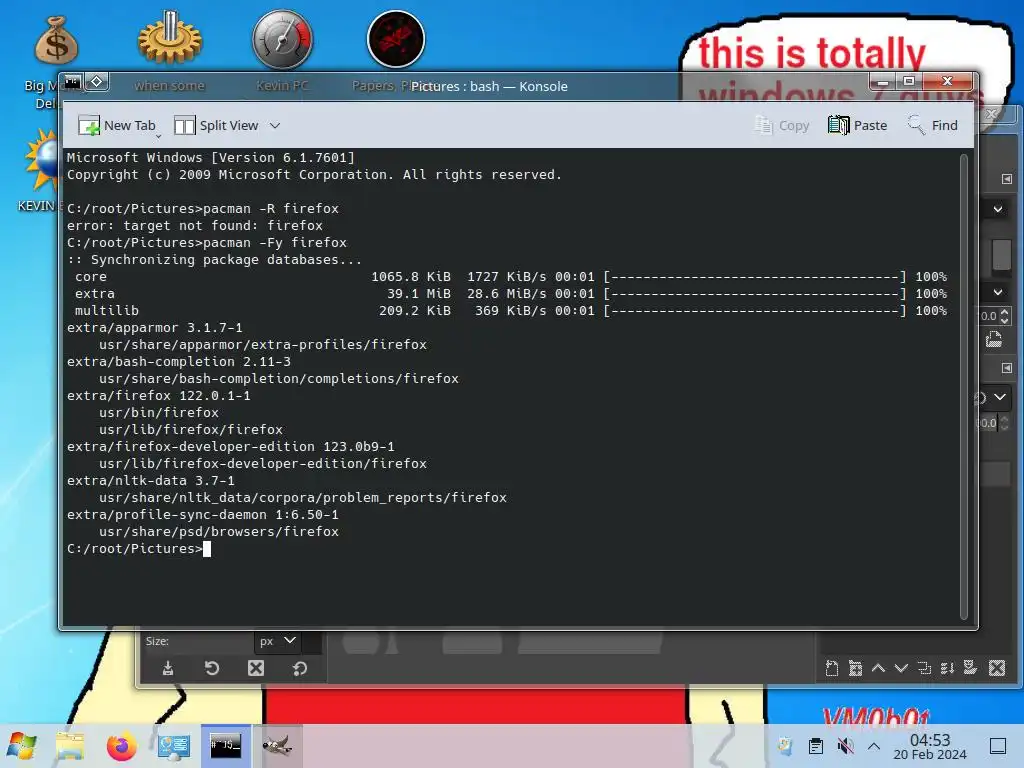Reset tool options icon in GIMP
The width and height of the screenshot is (1024, 768).
pyautogui.click(x=300, y=668)
